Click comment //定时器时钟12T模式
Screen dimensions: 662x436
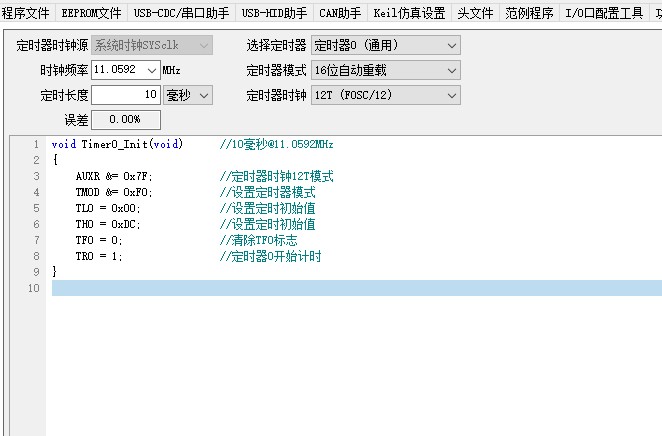[x=277, y=176]
